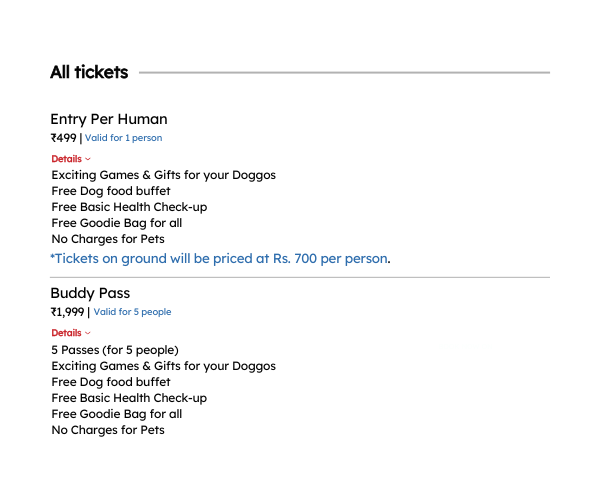Click the ₹1,999 price text
600x500 pixels.
[x=67, y=312]
